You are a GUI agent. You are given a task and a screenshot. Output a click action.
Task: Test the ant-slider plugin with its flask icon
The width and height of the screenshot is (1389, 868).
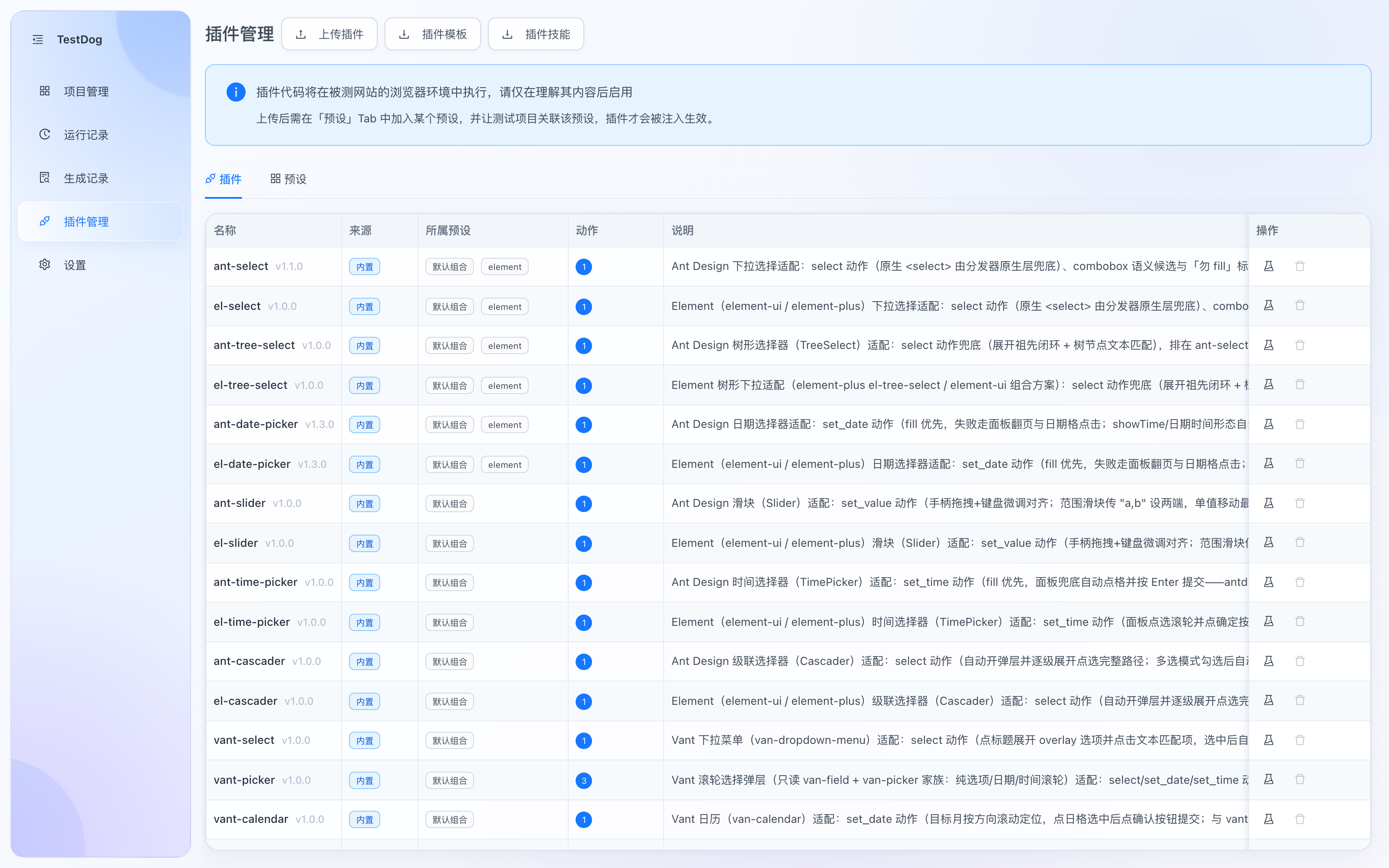click(x=1268, y=503)
